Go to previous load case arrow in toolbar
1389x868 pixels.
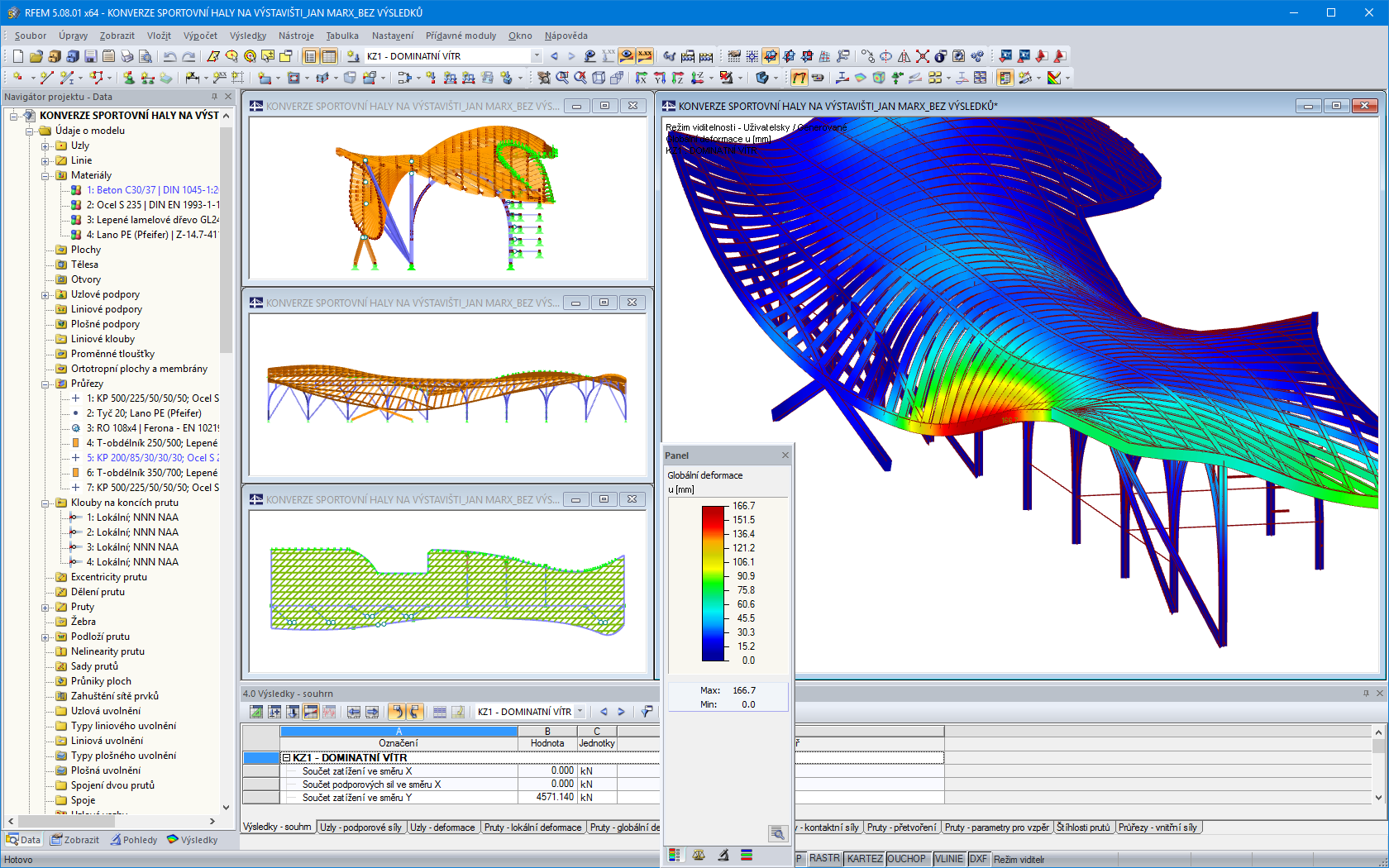(554, 56)
